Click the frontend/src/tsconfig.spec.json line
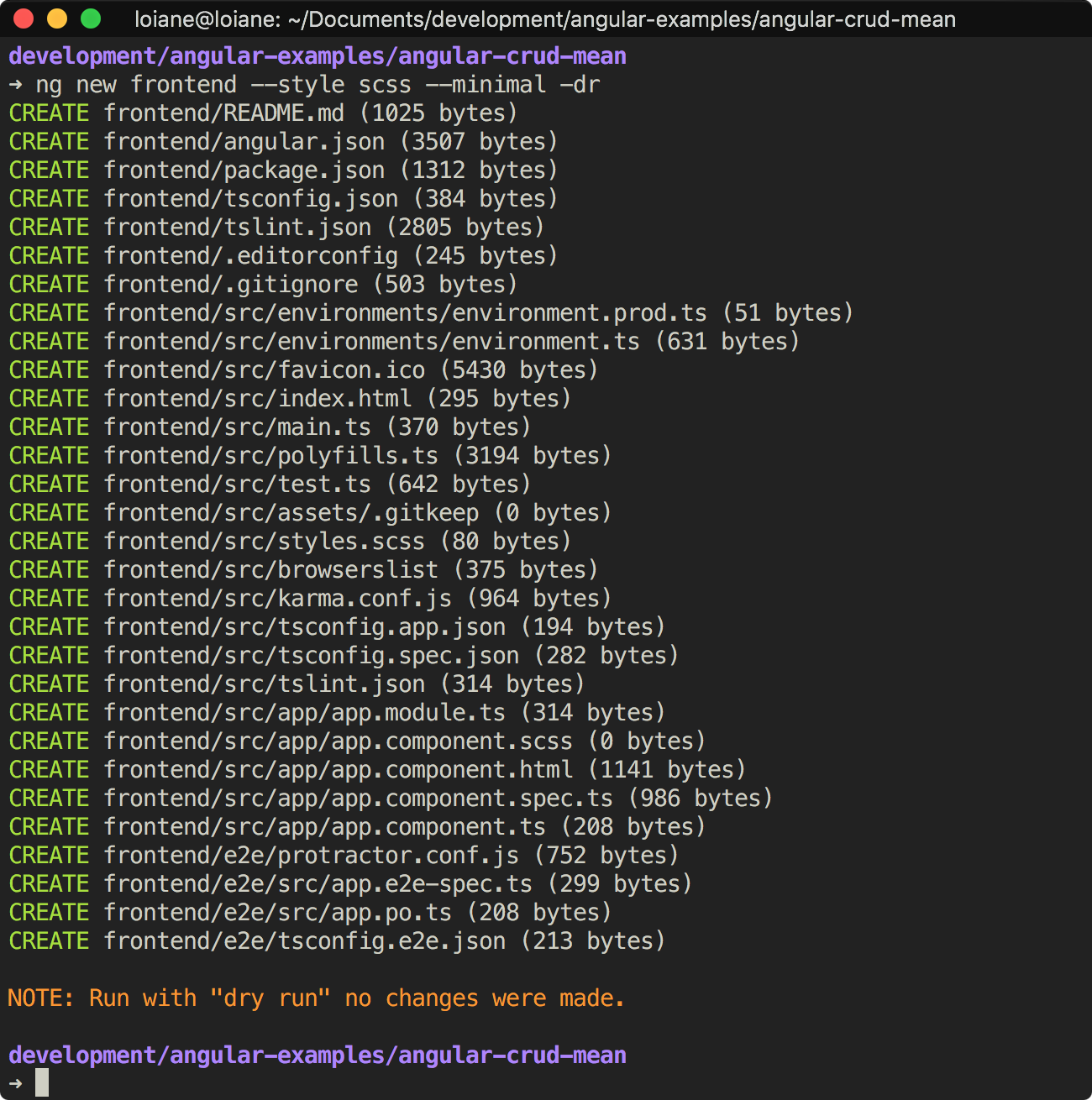 pyautogui.click(x=344, y=656)
